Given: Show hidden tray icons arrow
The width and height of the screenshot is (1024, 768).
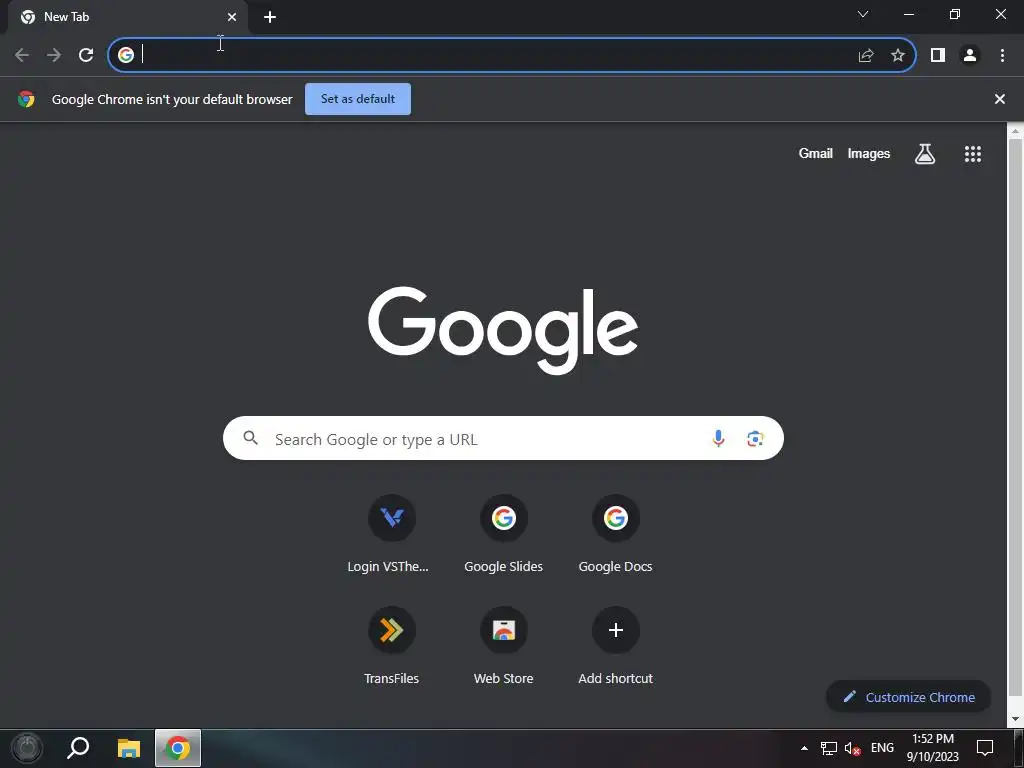Looking at the screenshot, I should coord(804,748).
